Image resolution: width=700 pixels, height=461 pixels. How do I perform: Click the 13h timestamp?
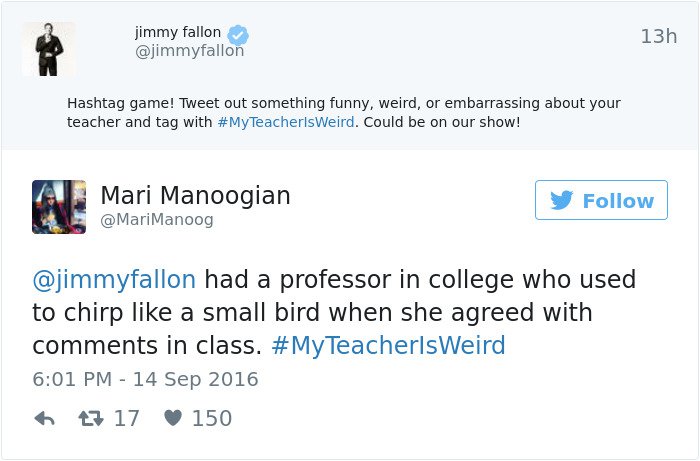click(x=658, y=37)
